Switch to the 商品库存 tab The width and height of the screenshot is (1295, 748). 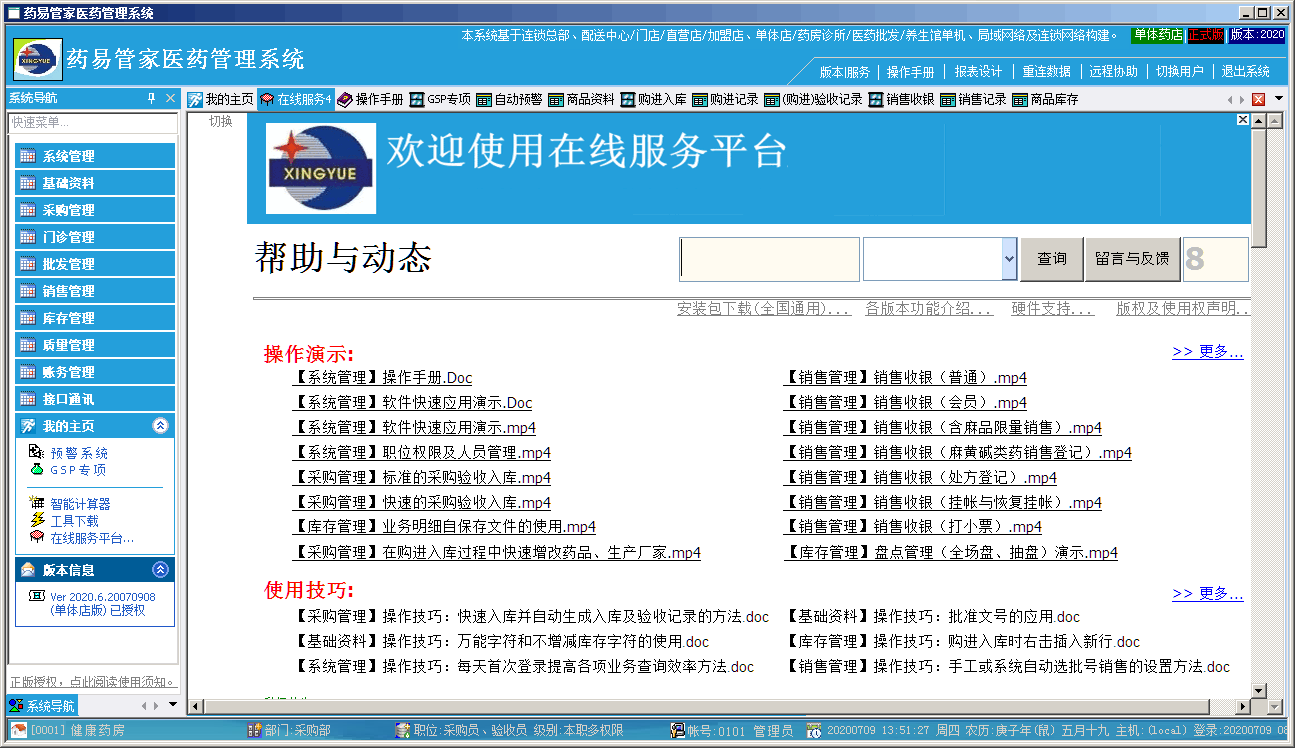coord(1045,99)
